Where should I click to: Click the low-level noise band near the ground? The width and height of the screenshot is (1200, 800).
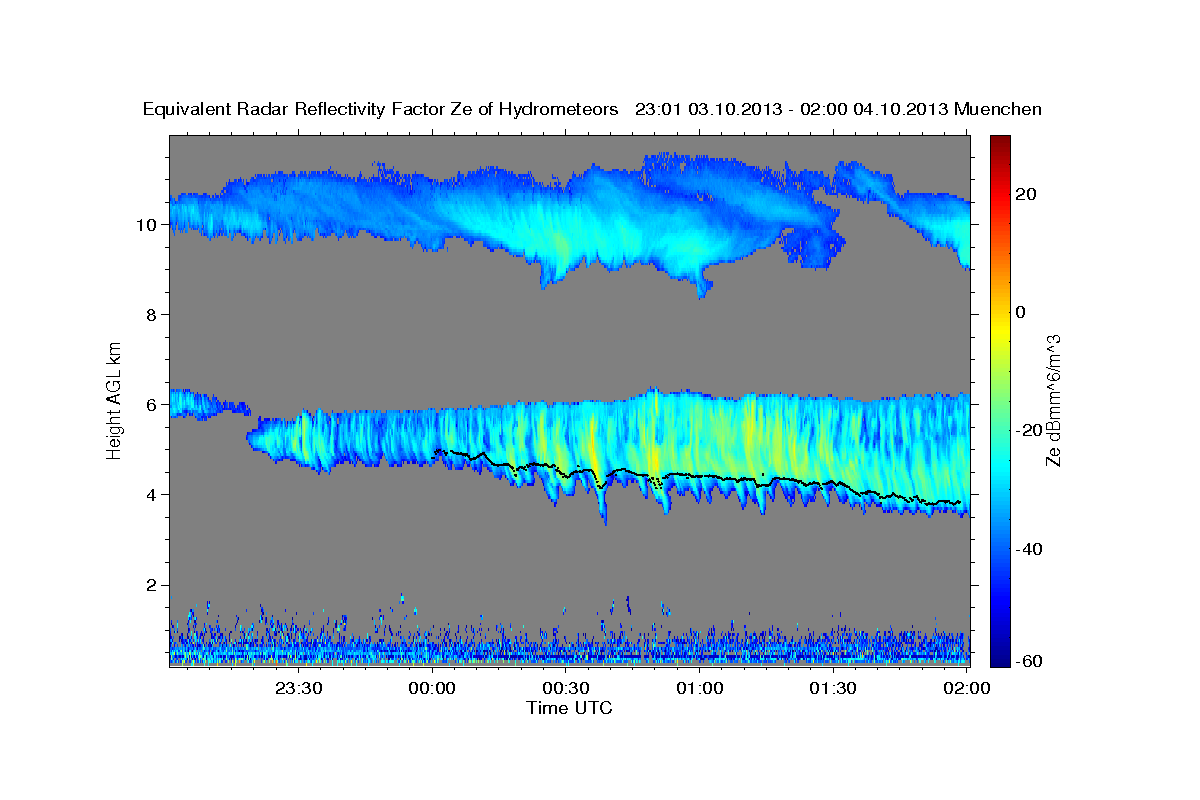tap(569, 645)
